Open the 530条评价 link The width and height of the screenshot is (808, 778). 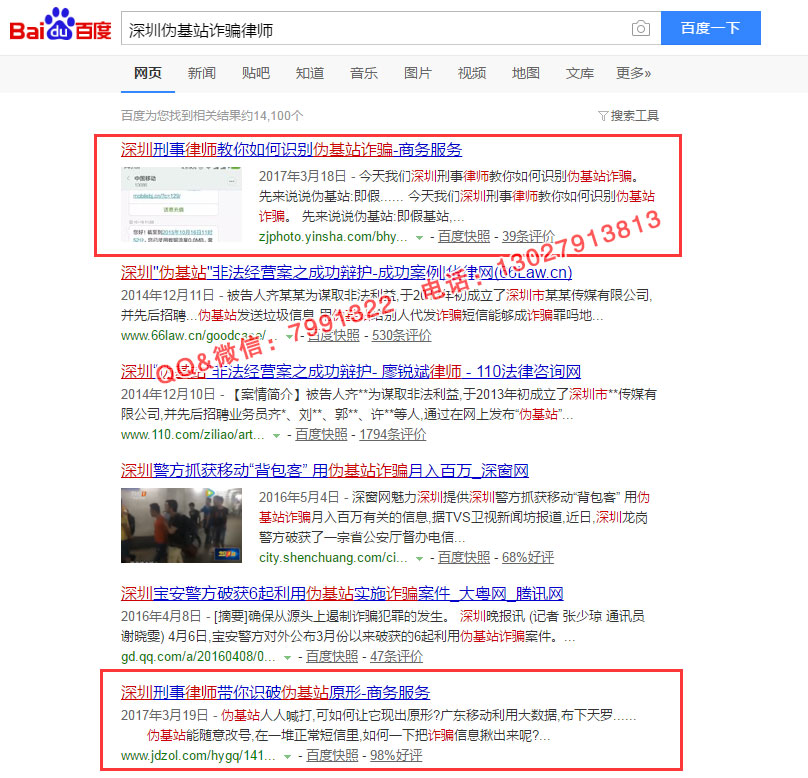click(x=401, y=335)
